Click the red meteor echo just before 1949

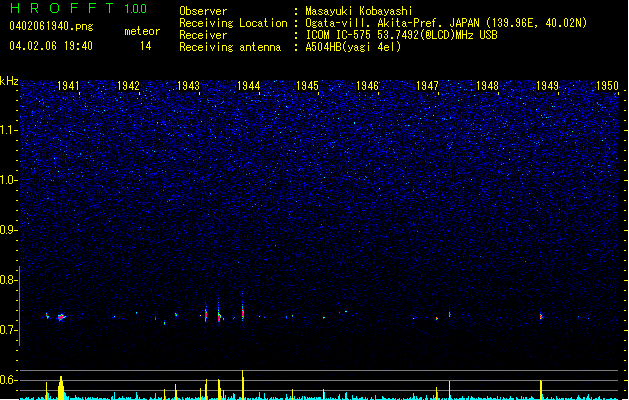pyautogui.click(x=541, y=316)
